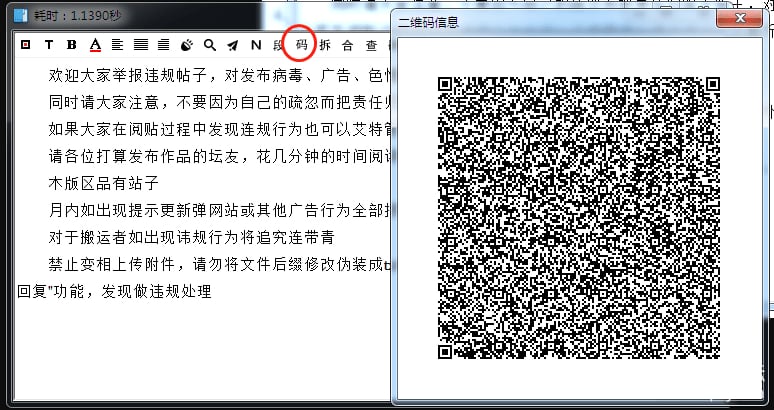Click the 二维码信息 window title
774x410 pixels.
(x=428, y=22)
